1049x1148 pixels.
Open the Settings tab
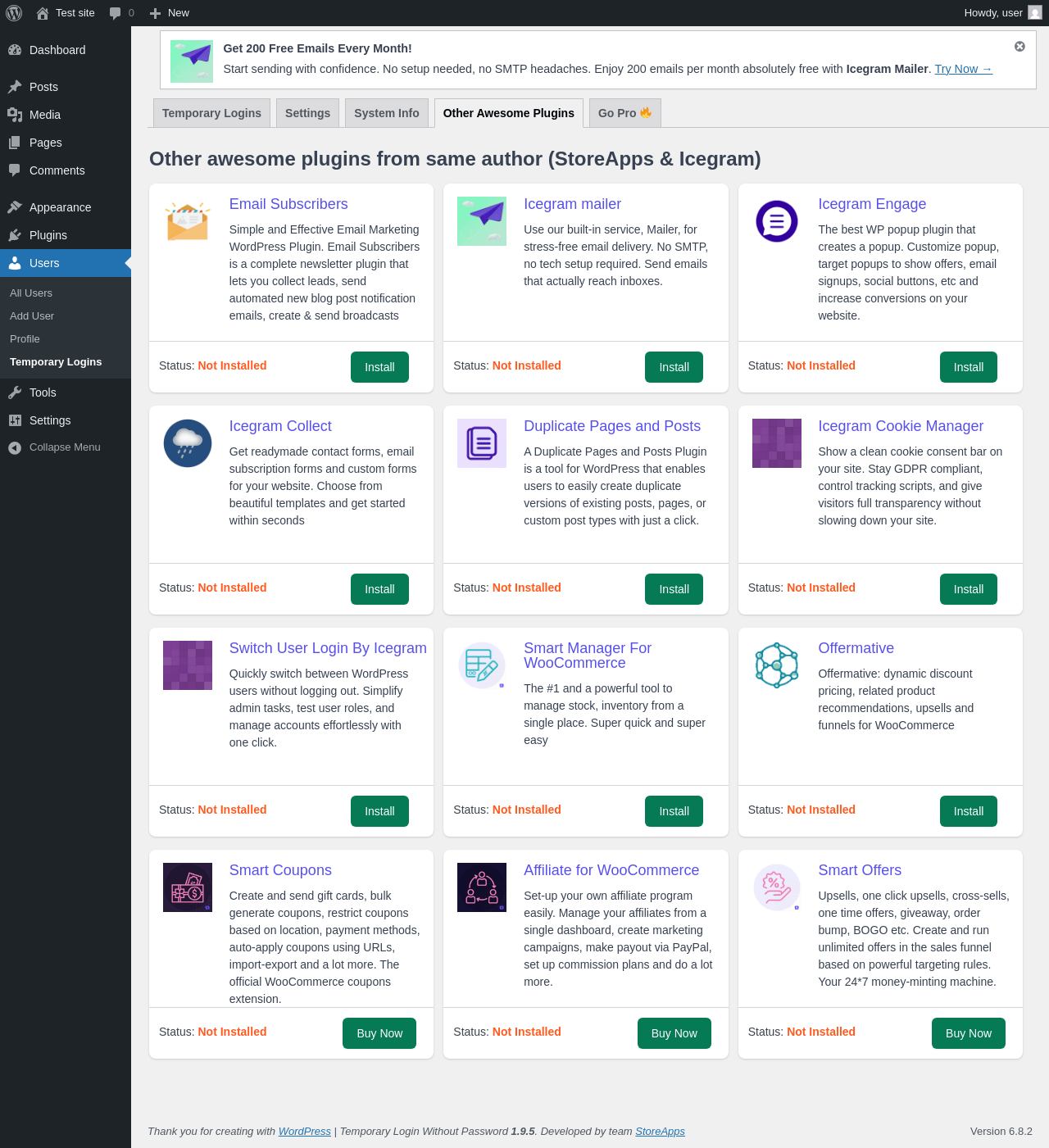point(307,113)
